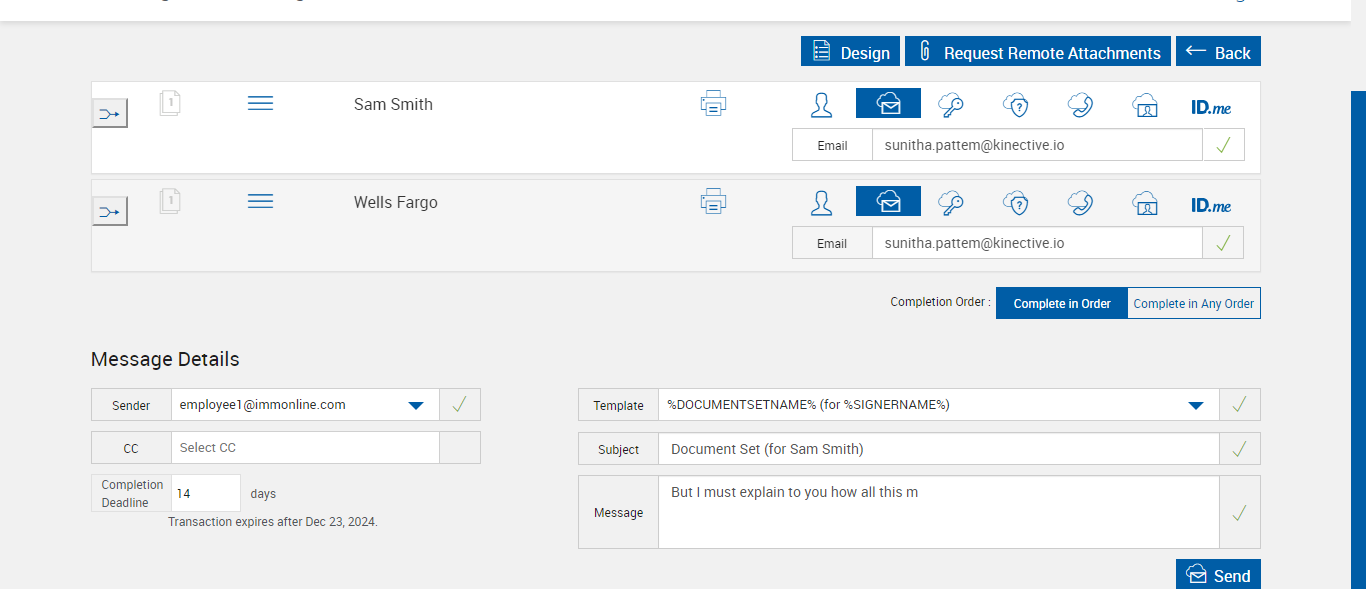The height and width of the screenshot is (589, 1366).
Task: Click Request Remote Attachments
Action: 1041,53
